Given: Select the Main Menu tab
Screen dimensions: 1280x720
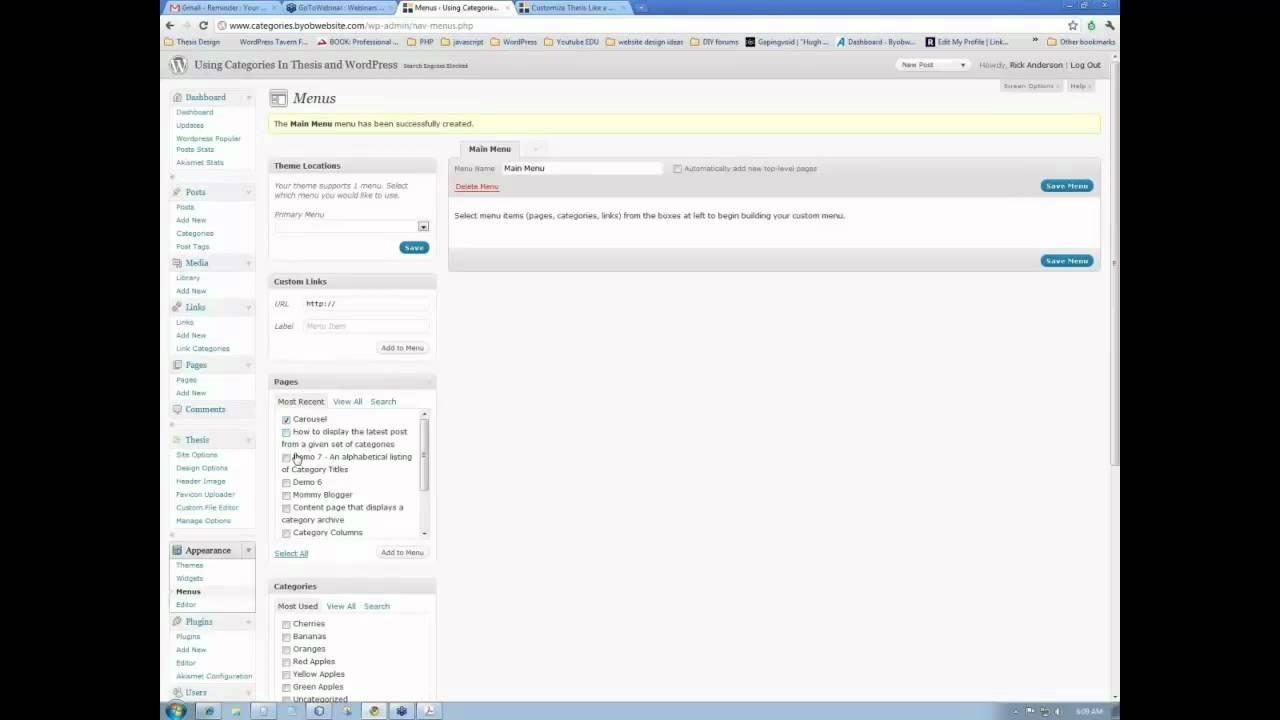Looking at the screenshot, I should click(490, 149).
